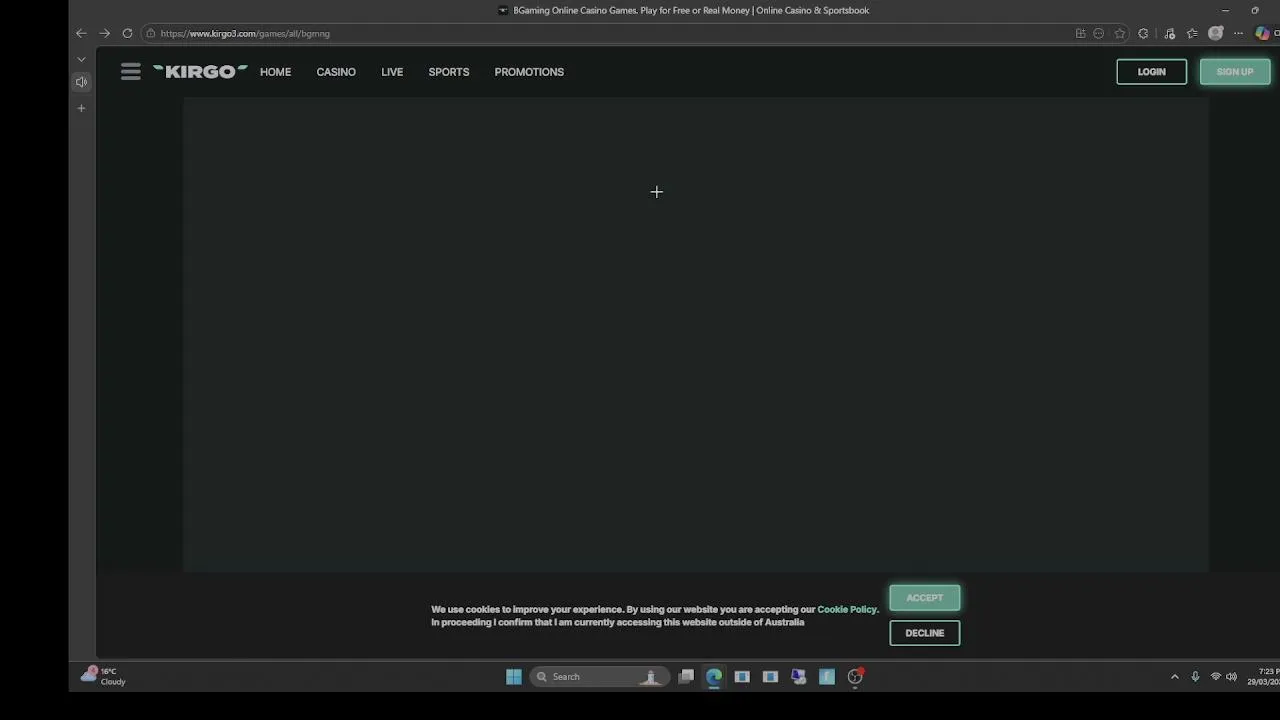Click the LOGIN button

(x=1151, y=72)
